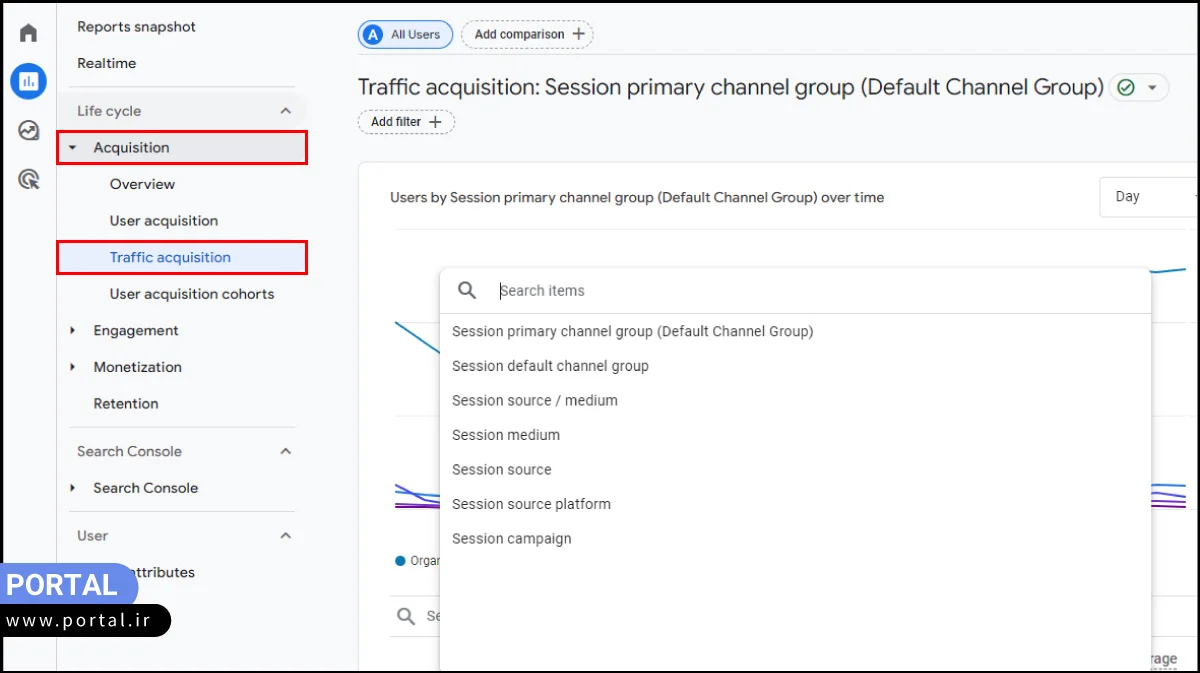Screen dimensions: 1200x673
Task: Expand the Monetization menu arrow
Action: tap(72, 367)
